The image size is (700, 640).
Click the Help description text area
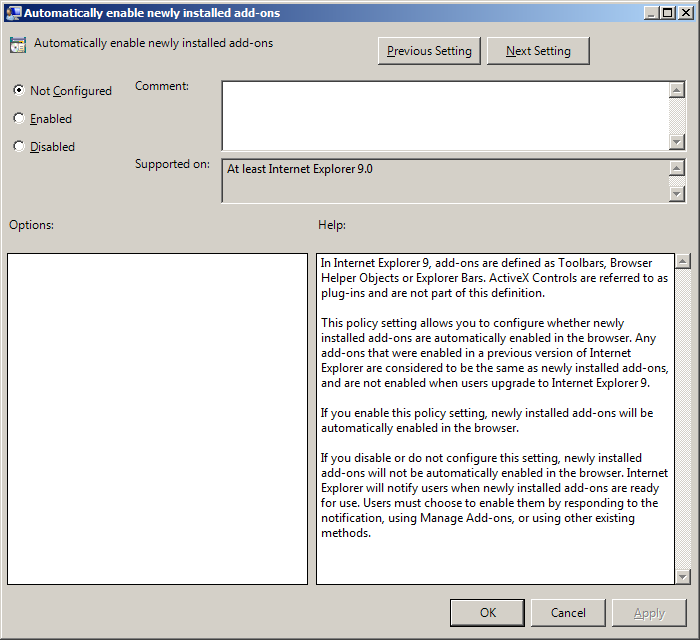click(x=495, y=418)
